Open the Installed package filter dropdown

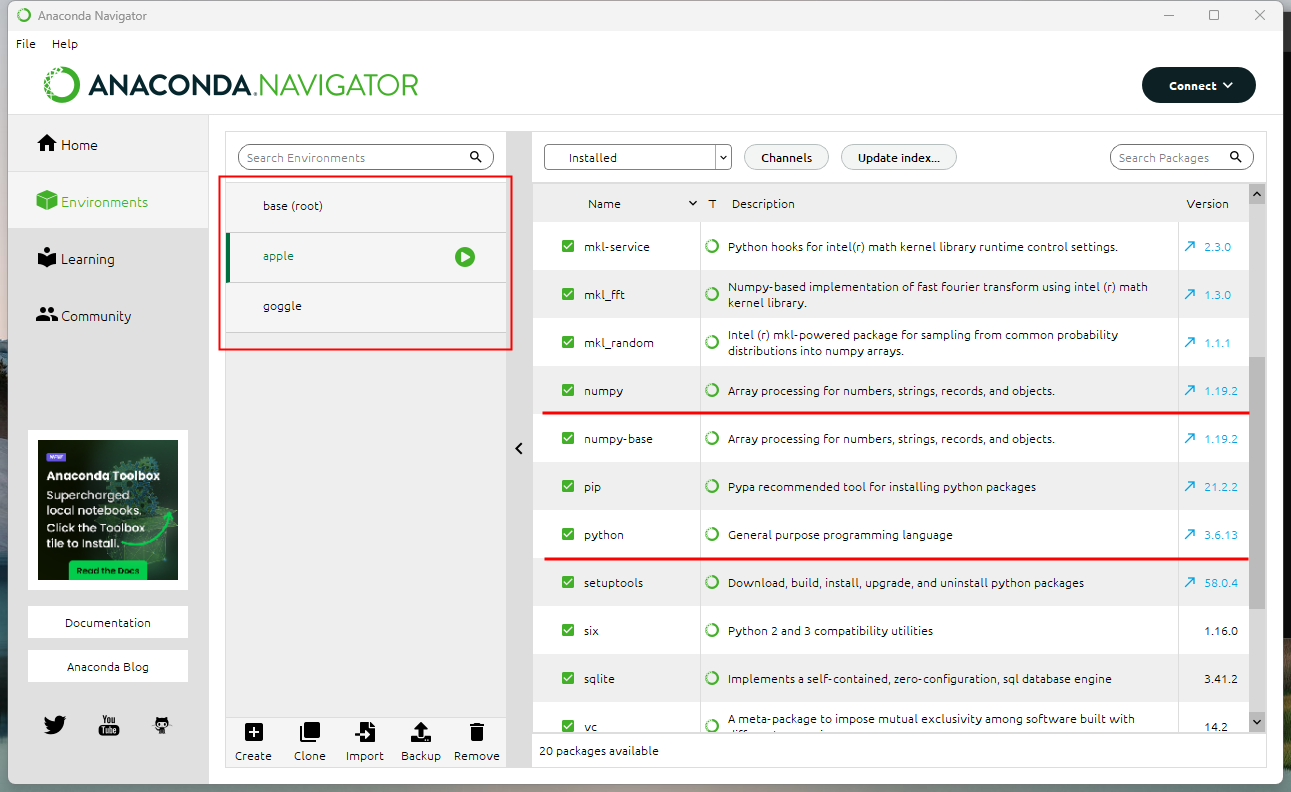point(637,157)
